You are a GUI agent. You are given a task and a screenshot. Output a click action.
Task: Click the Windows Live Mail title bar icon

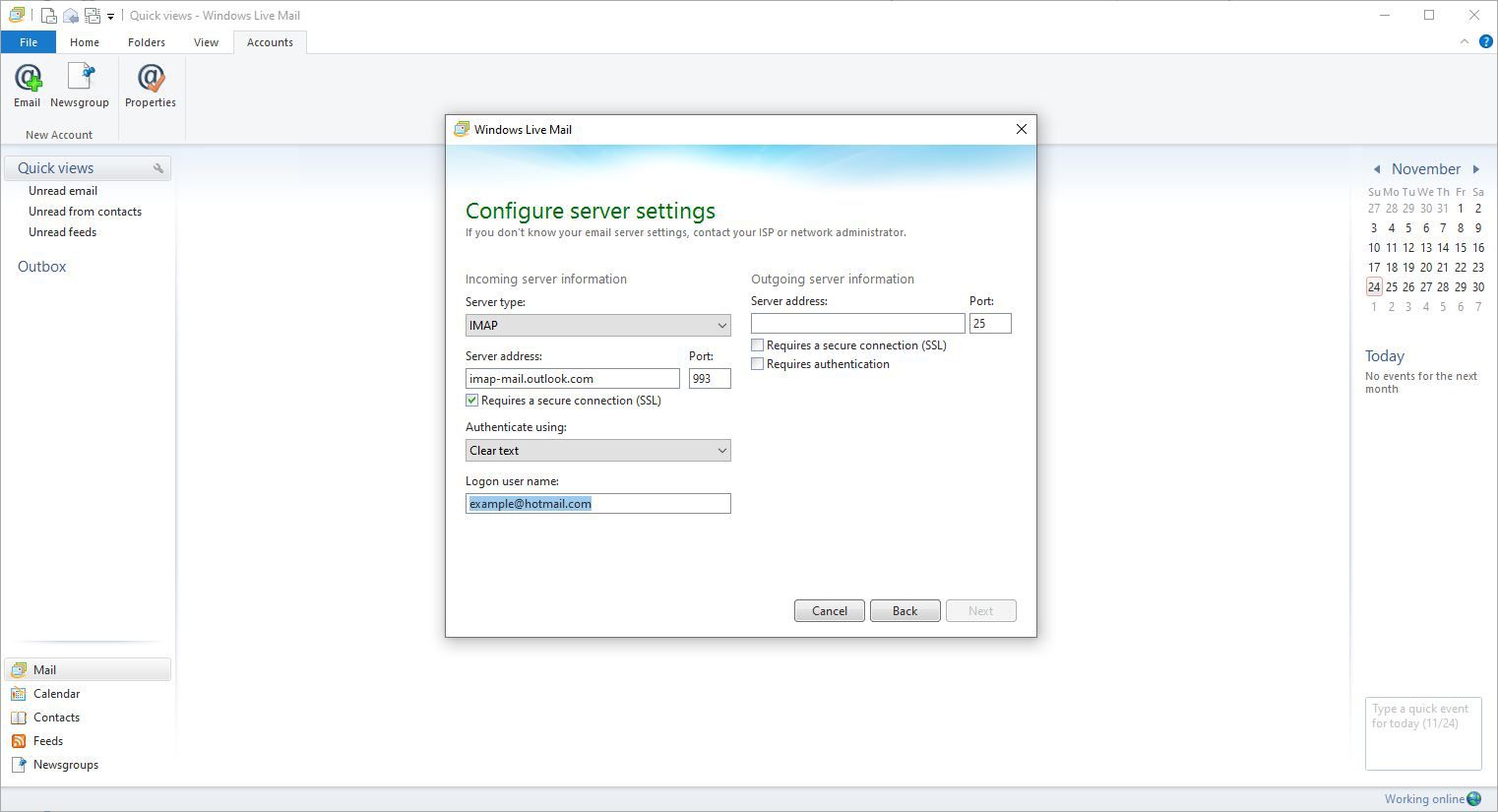(17, 15)
